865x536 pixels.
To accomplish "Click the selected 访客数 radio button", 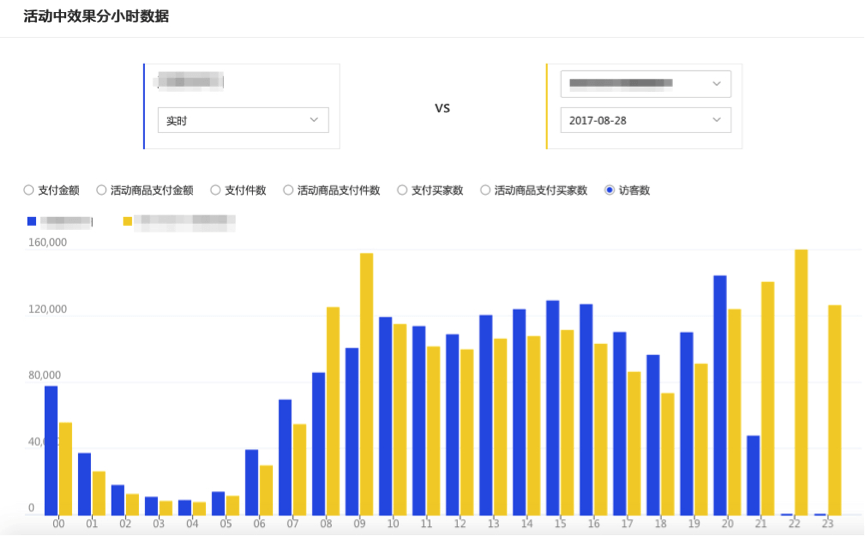I will 610,190.
